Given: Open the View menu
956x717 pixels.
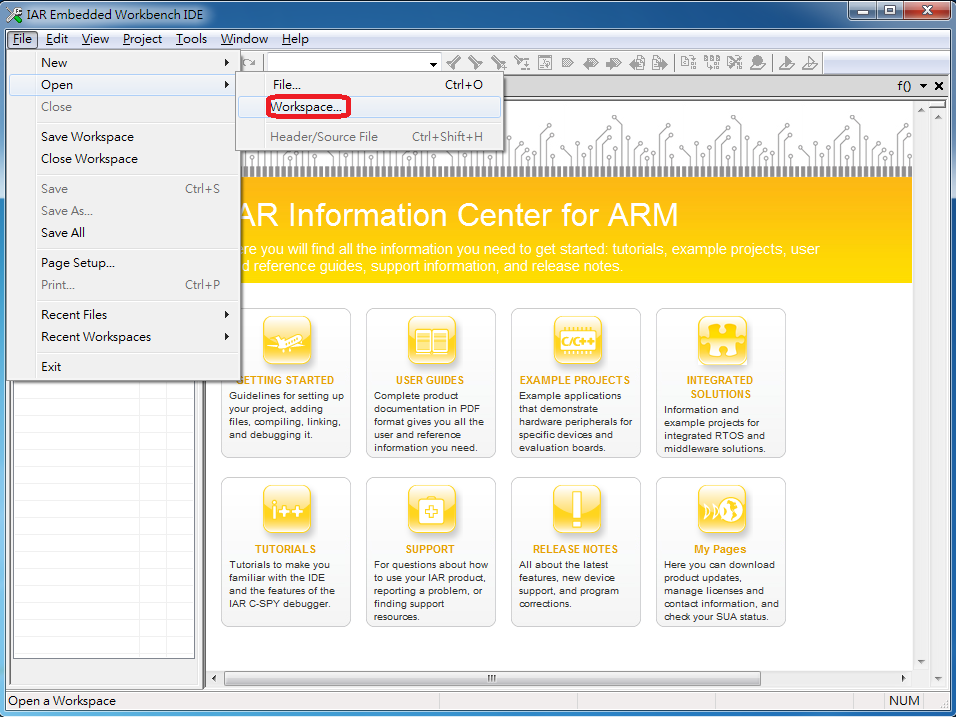Looking at the screenshot, I should tap(95, 39).
